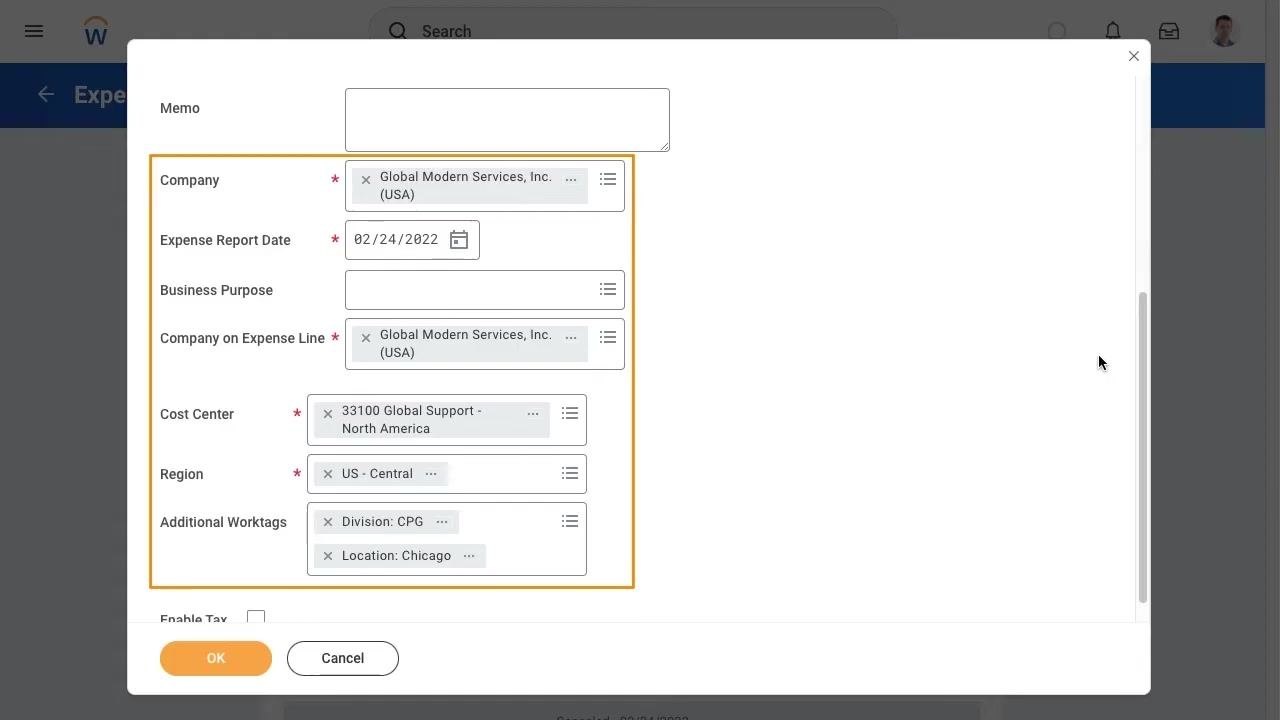Remove 33100 Global Support cost center
The image size is (1280, 720).
(328, 414)
